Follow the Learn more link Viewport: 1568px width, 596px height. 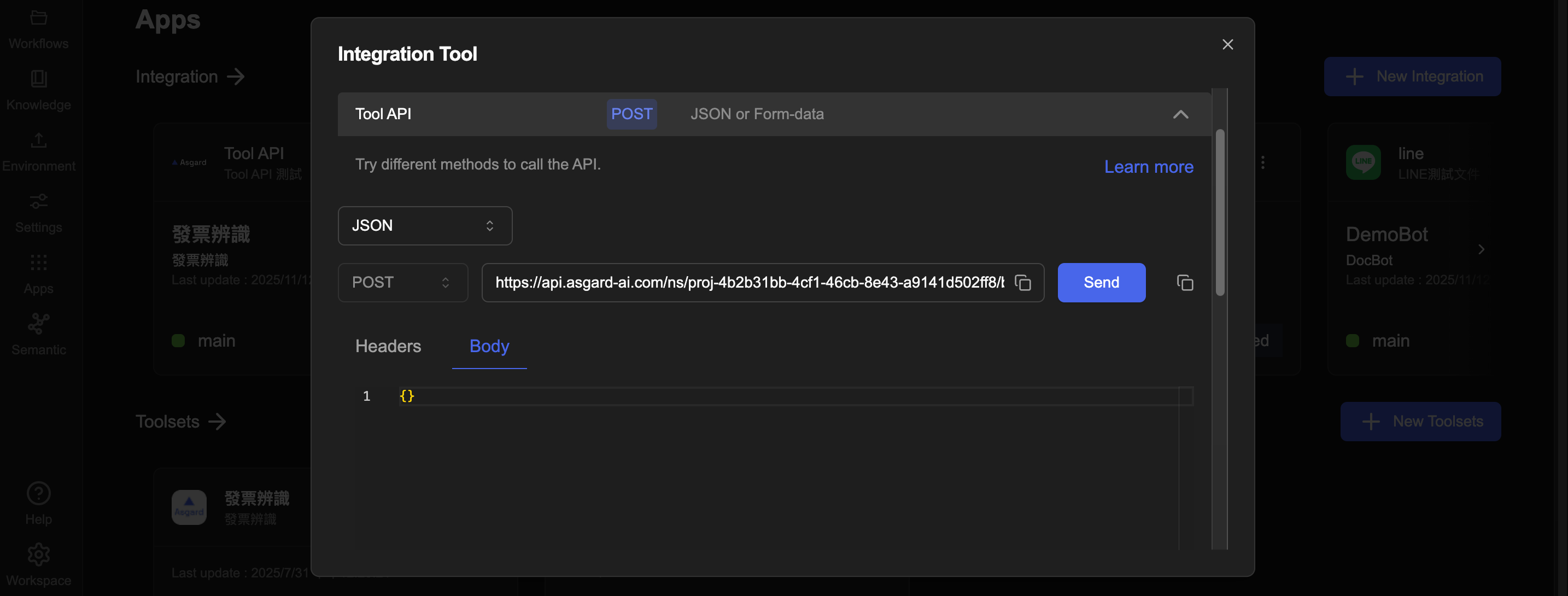[1148, 167]
